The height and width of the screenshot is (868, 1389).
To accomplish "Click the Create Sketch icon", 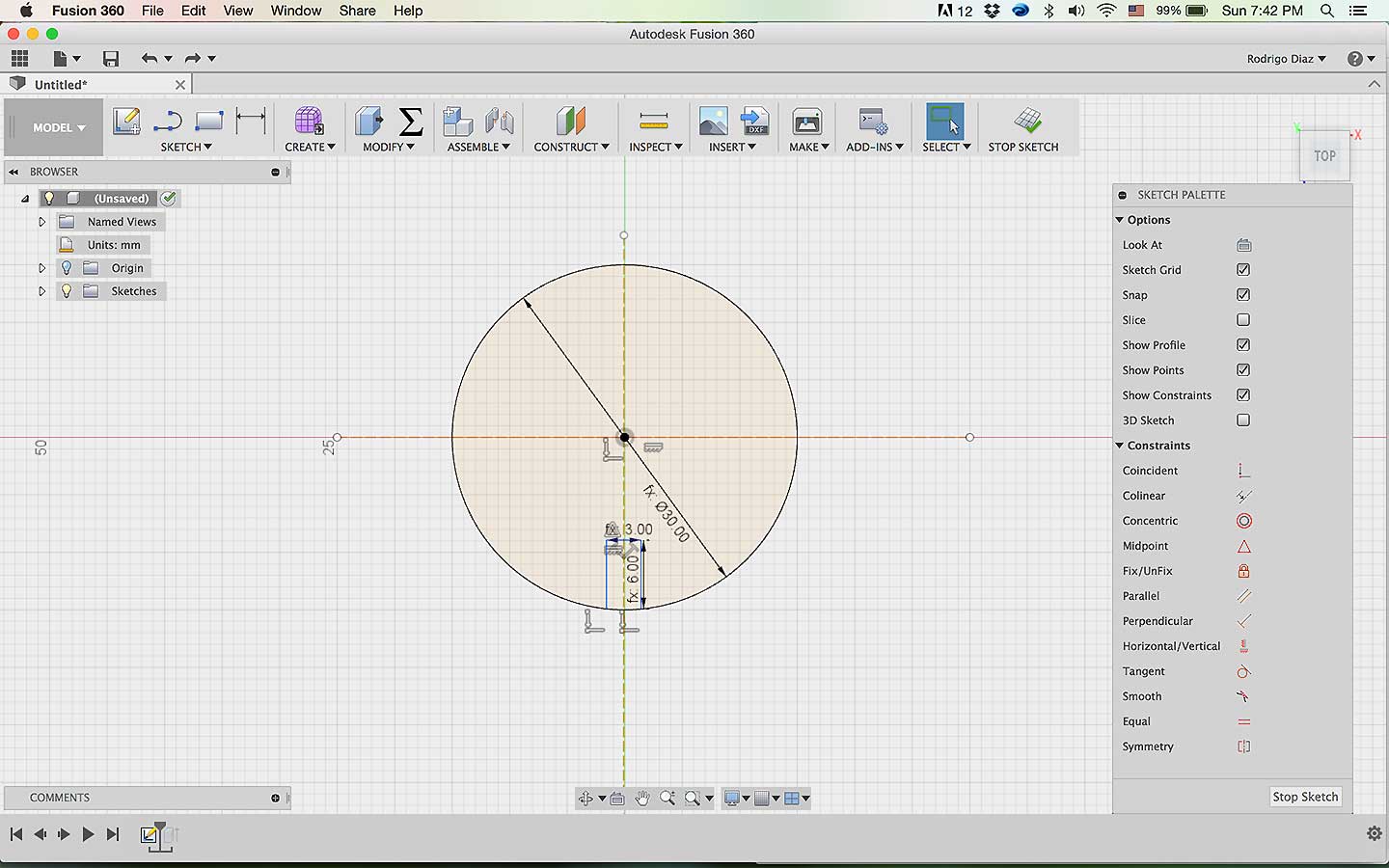I will pos(126,122).
